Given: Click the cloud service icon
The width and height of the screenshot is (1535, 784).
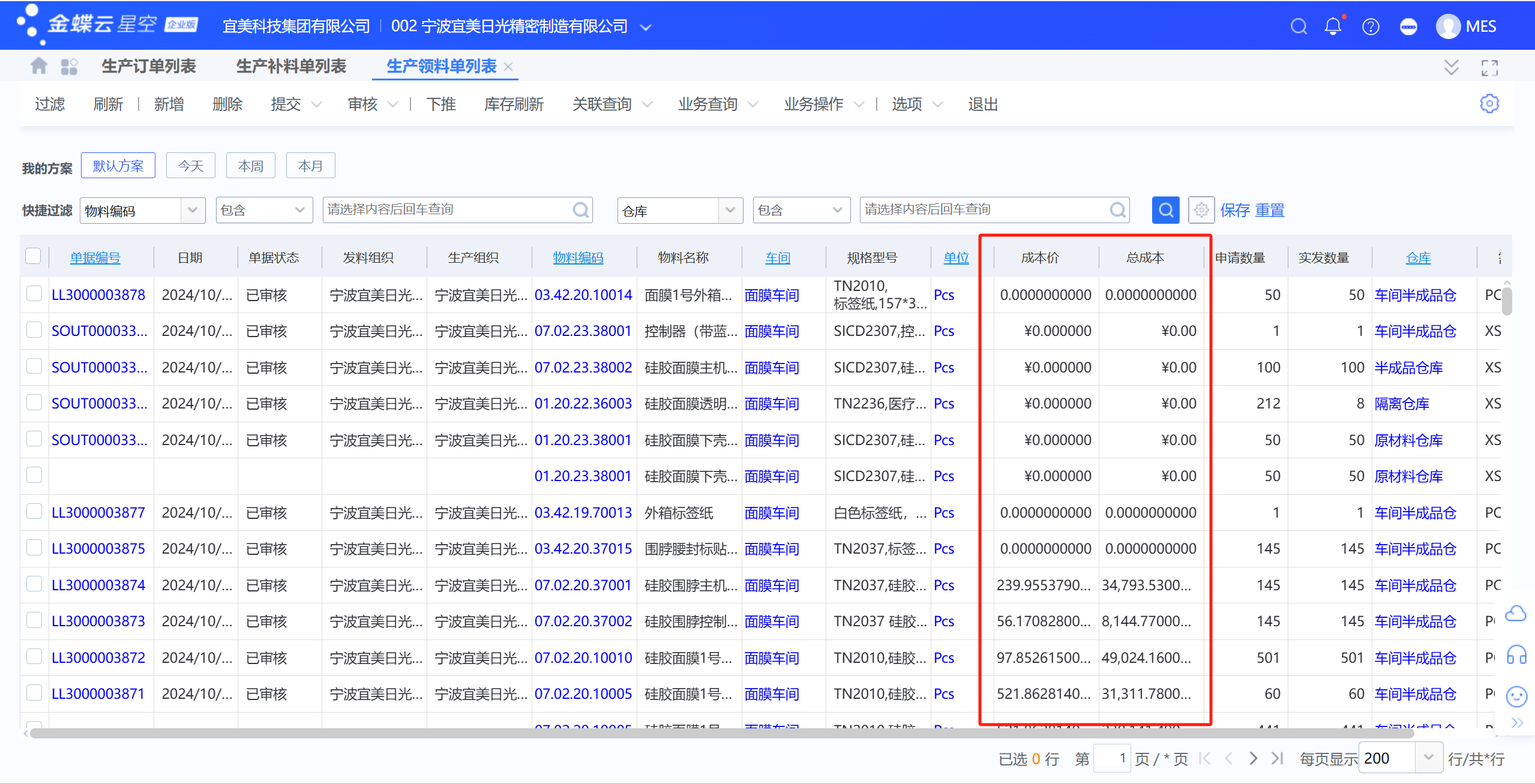Looking at the screenshot, I should tap(1516, 613).
